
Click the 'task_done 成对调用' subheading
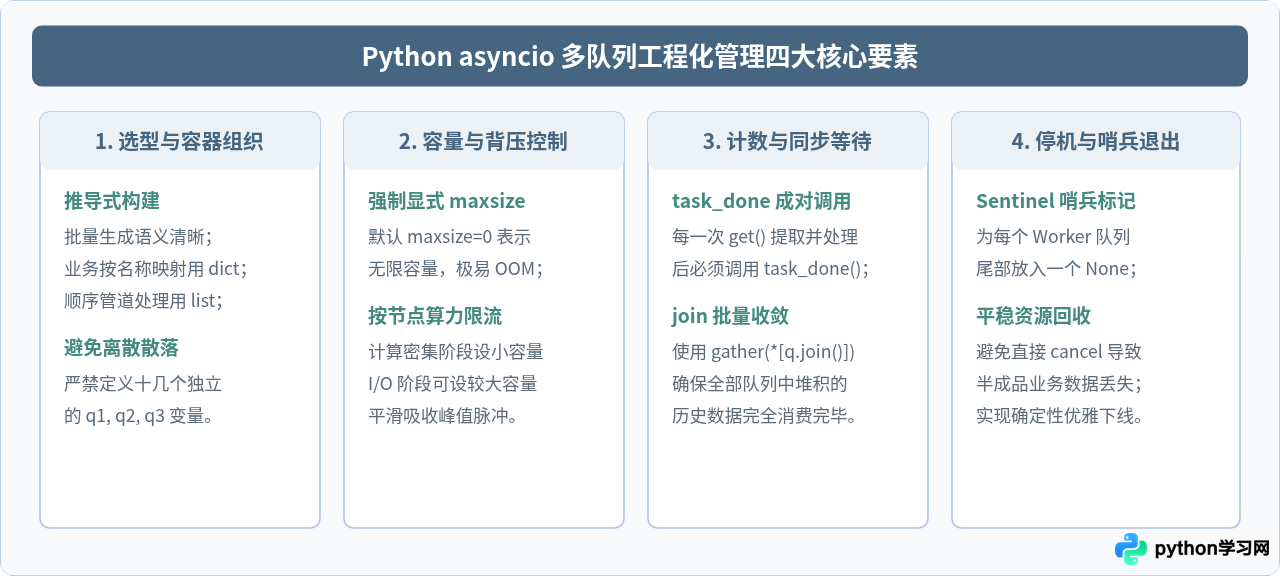pyautogui.click(x=762, y=201)
